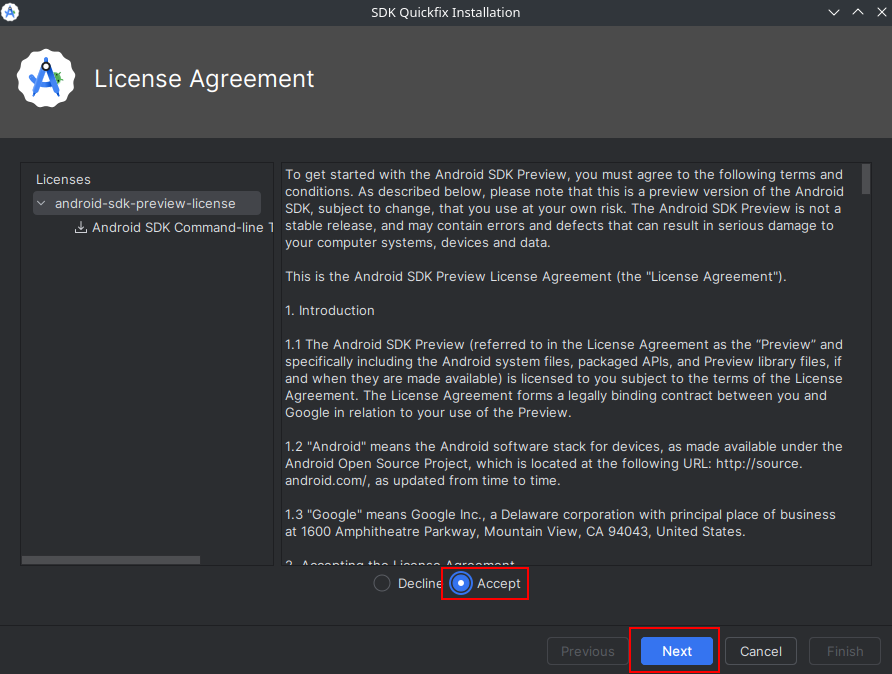892x674 pixels.
Task: Click the "License Agreement" page title
Action: pos(204,78)
